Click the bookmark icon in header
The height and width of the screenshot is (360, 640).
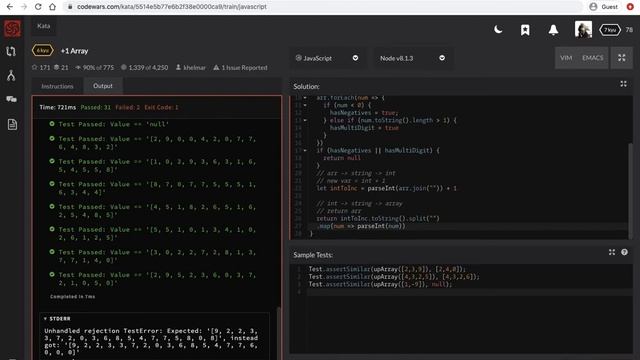pos(525,30)
